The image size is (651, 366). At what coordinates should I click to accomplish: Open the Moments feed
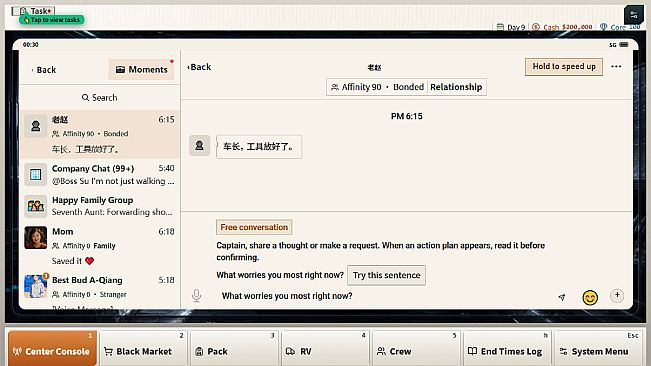click(142, 69)
